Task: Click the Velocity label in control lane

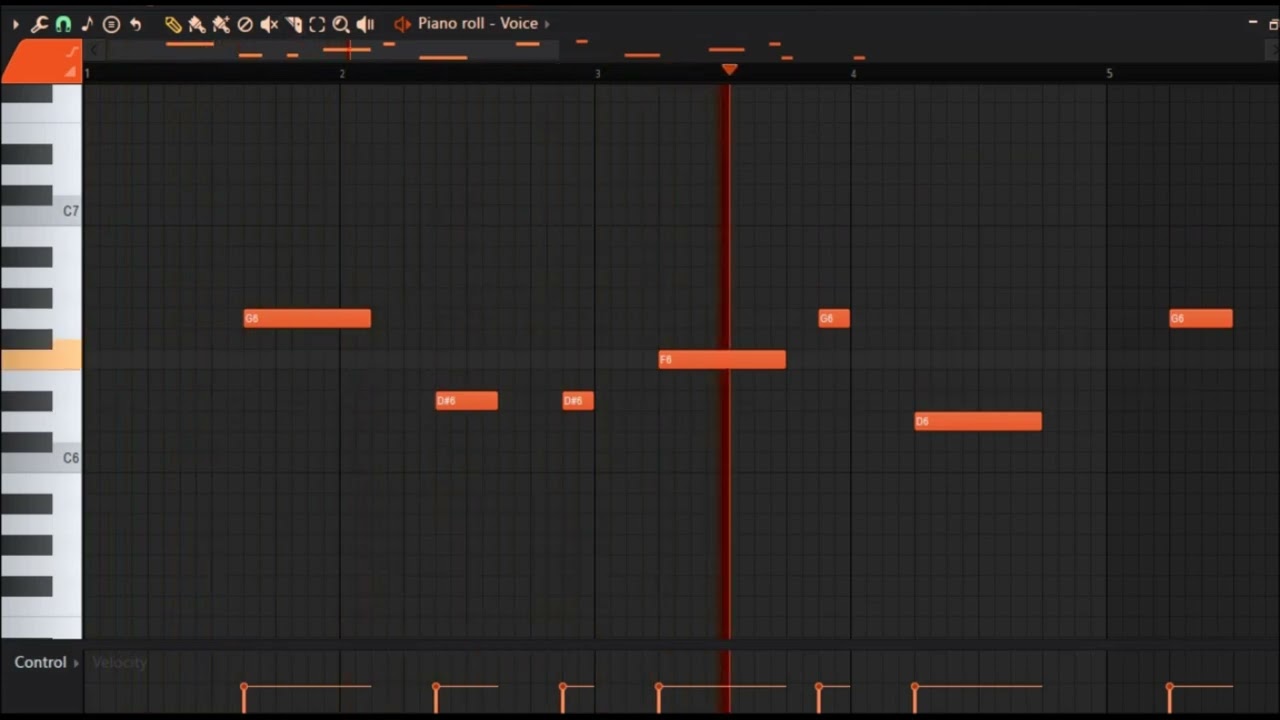Action: point(119,662)
